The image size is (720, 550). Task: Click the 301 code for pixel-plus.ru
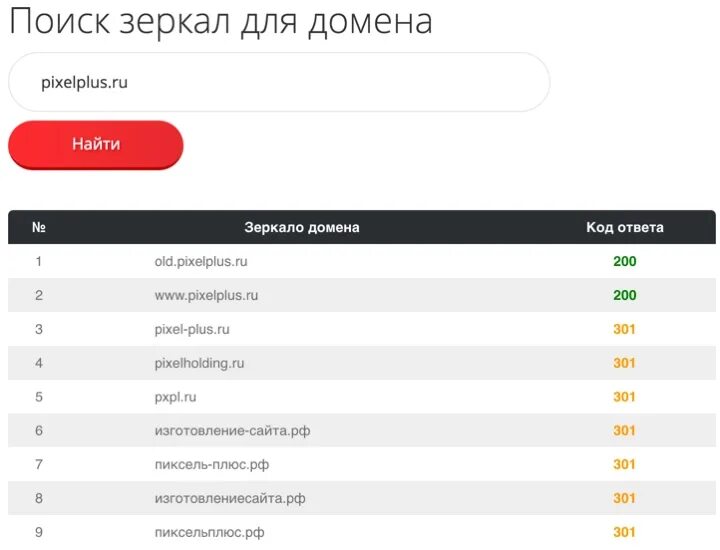pos(624,329)
